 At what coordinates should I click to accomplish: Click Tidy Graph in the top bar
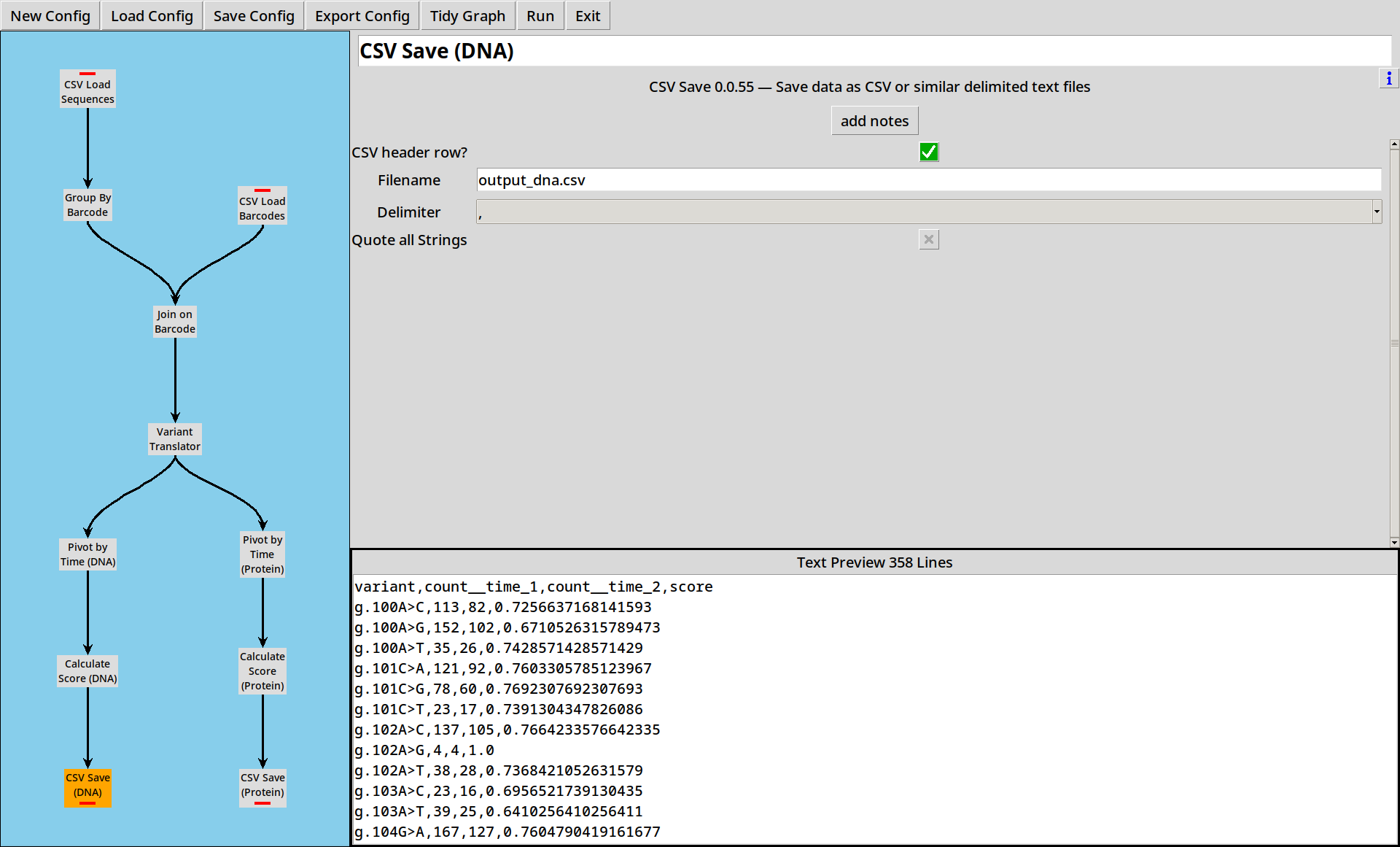467,16
